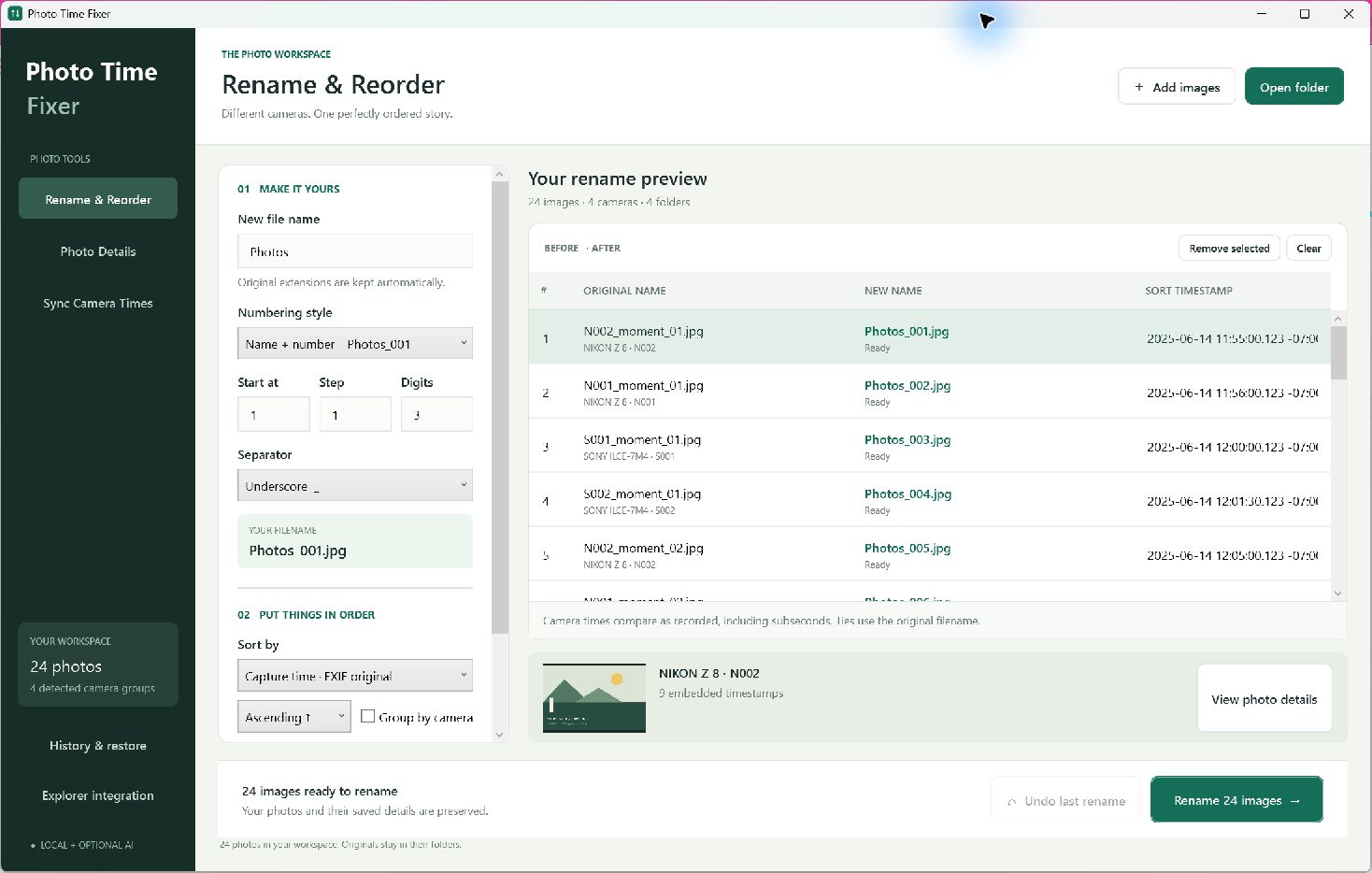Select row N002_moment_01.jpg

[929, 337]
